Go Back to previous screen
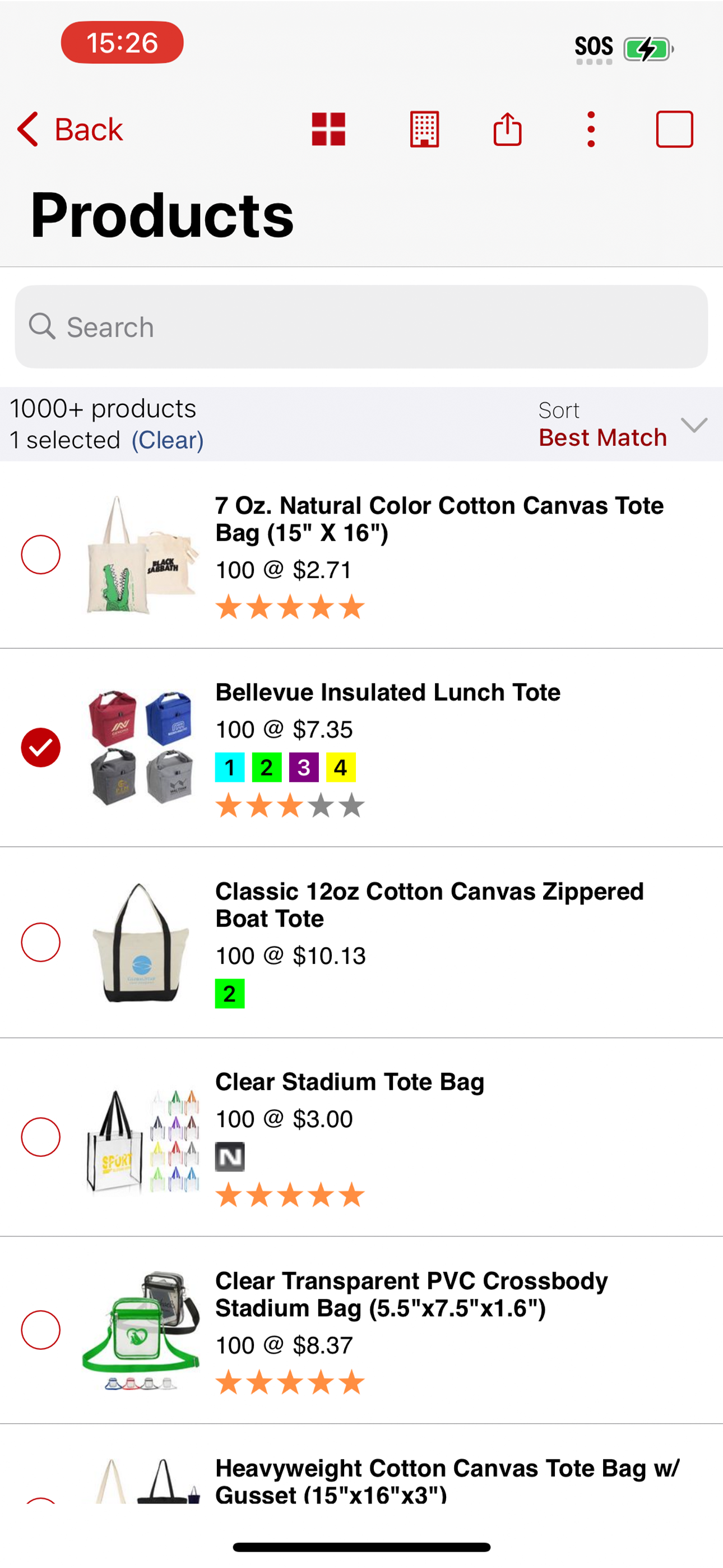The width and height of the screenshot is (723, 1568). [89, 129]
